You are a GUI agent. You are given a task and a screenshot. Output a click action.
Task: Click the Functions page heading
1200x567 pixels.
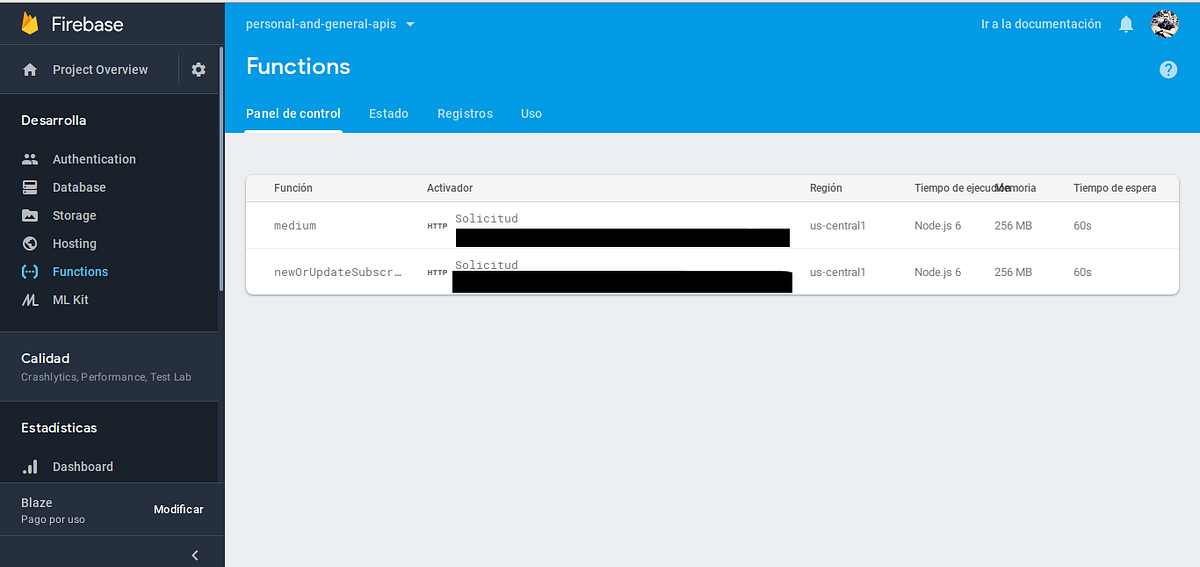(298, 66)
